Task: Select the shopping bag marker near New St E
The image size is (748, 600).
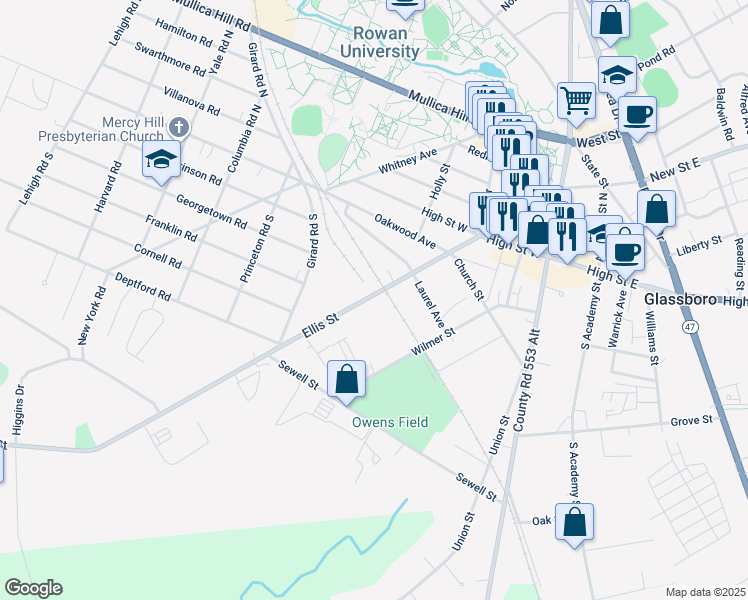Action: tap(656, 210)
